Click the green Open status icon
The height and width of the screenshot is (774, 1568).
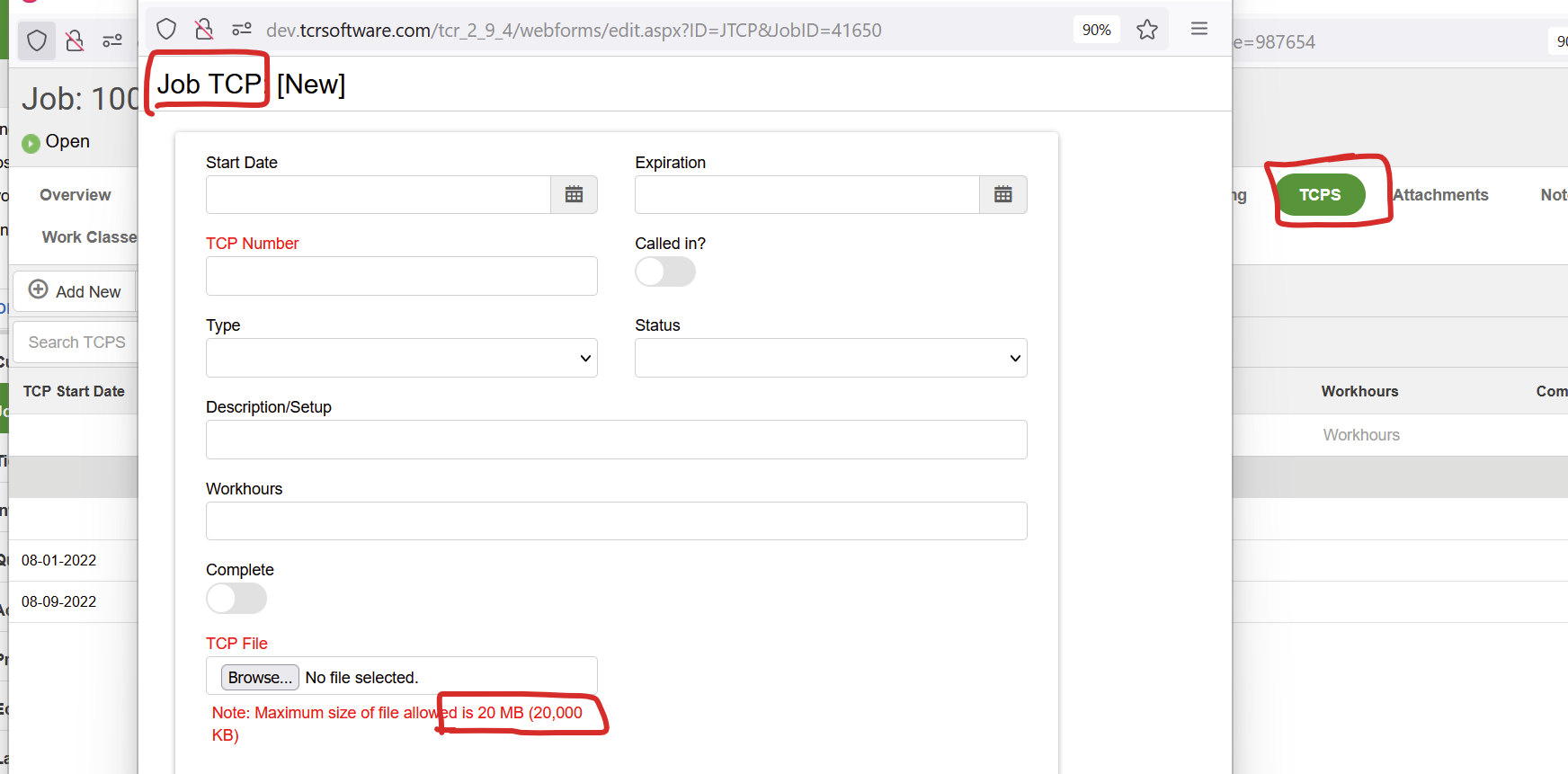(31, 143)
